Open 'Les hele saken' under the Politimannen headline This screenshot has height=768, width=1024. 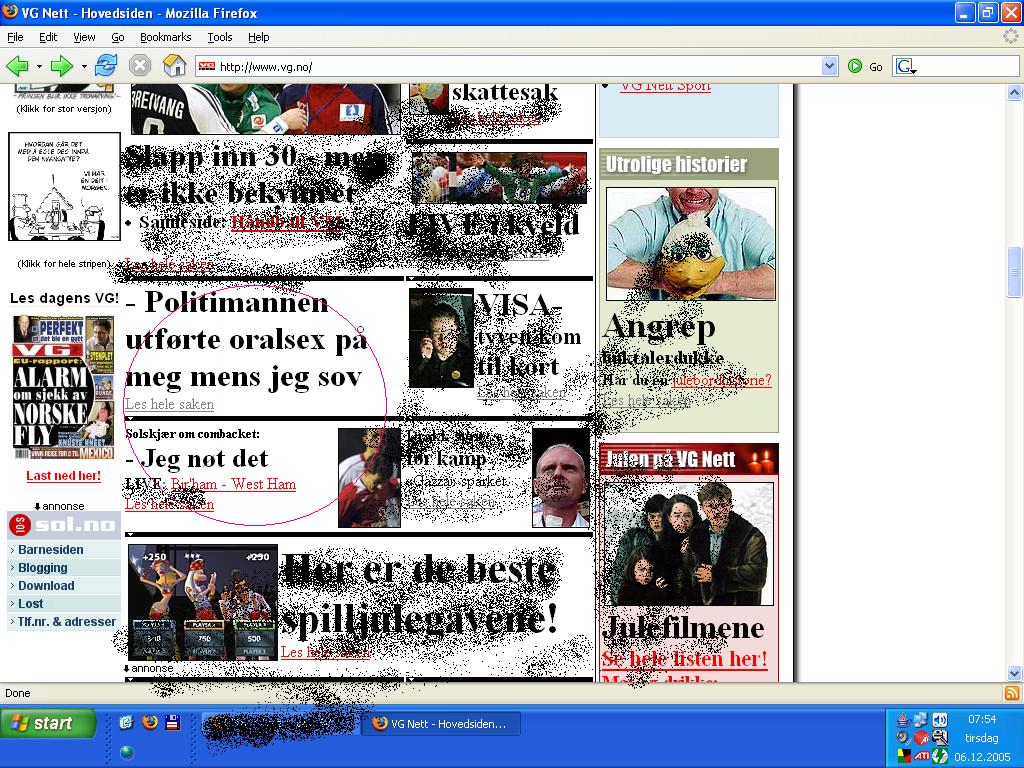(x=169, y=404)
